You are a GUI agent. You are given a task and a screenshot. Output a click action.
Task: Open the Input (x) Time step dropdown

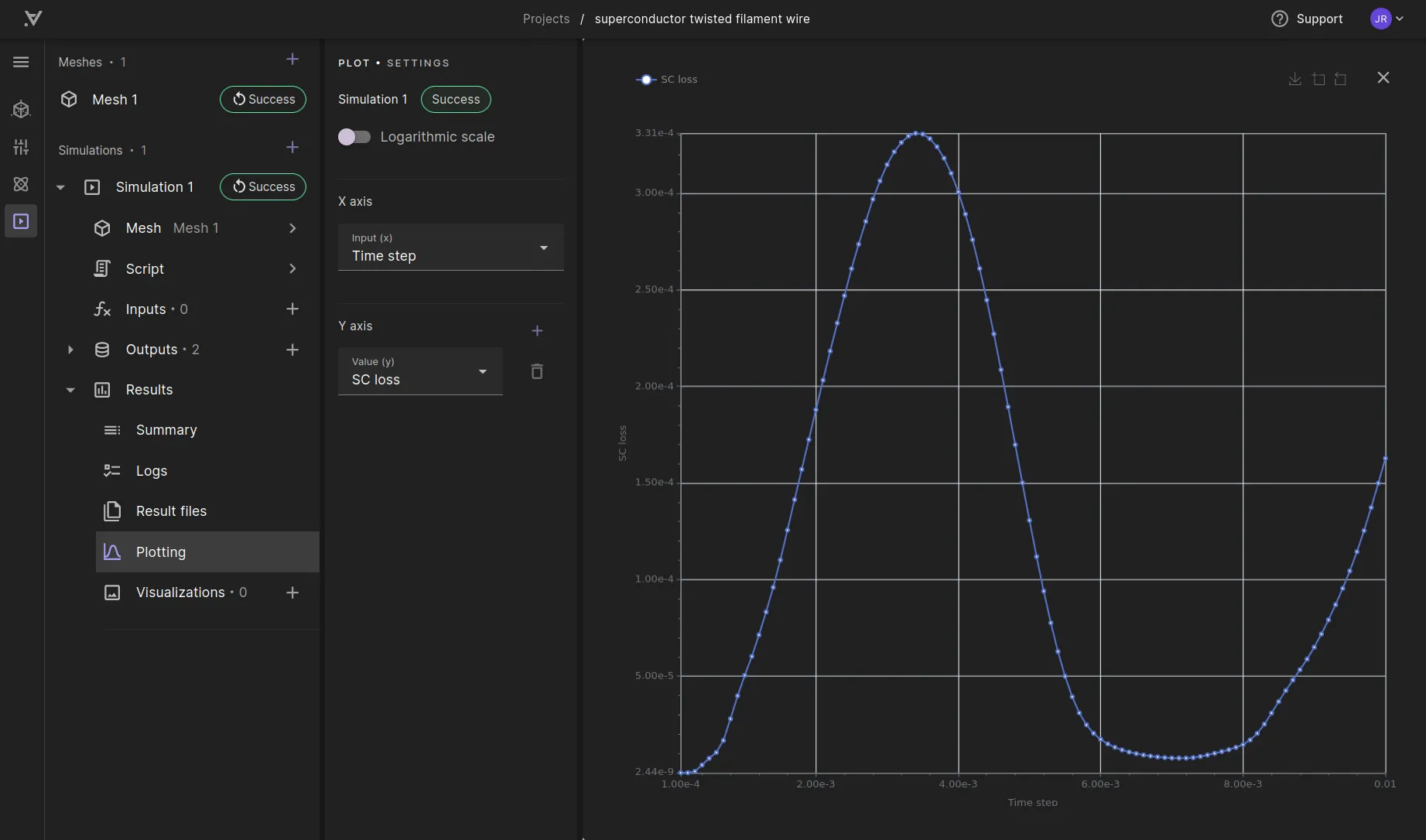(451, 248)
